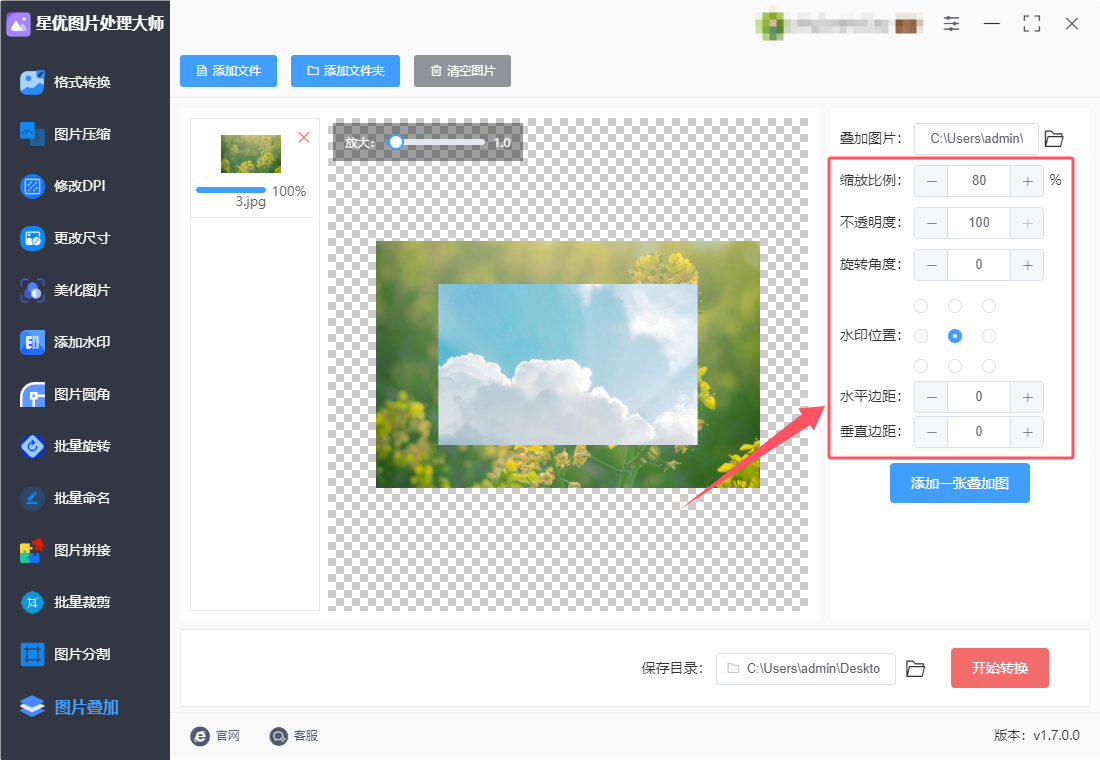Click the app logo in title bar
1100x760 pixels.
point(18,24)
